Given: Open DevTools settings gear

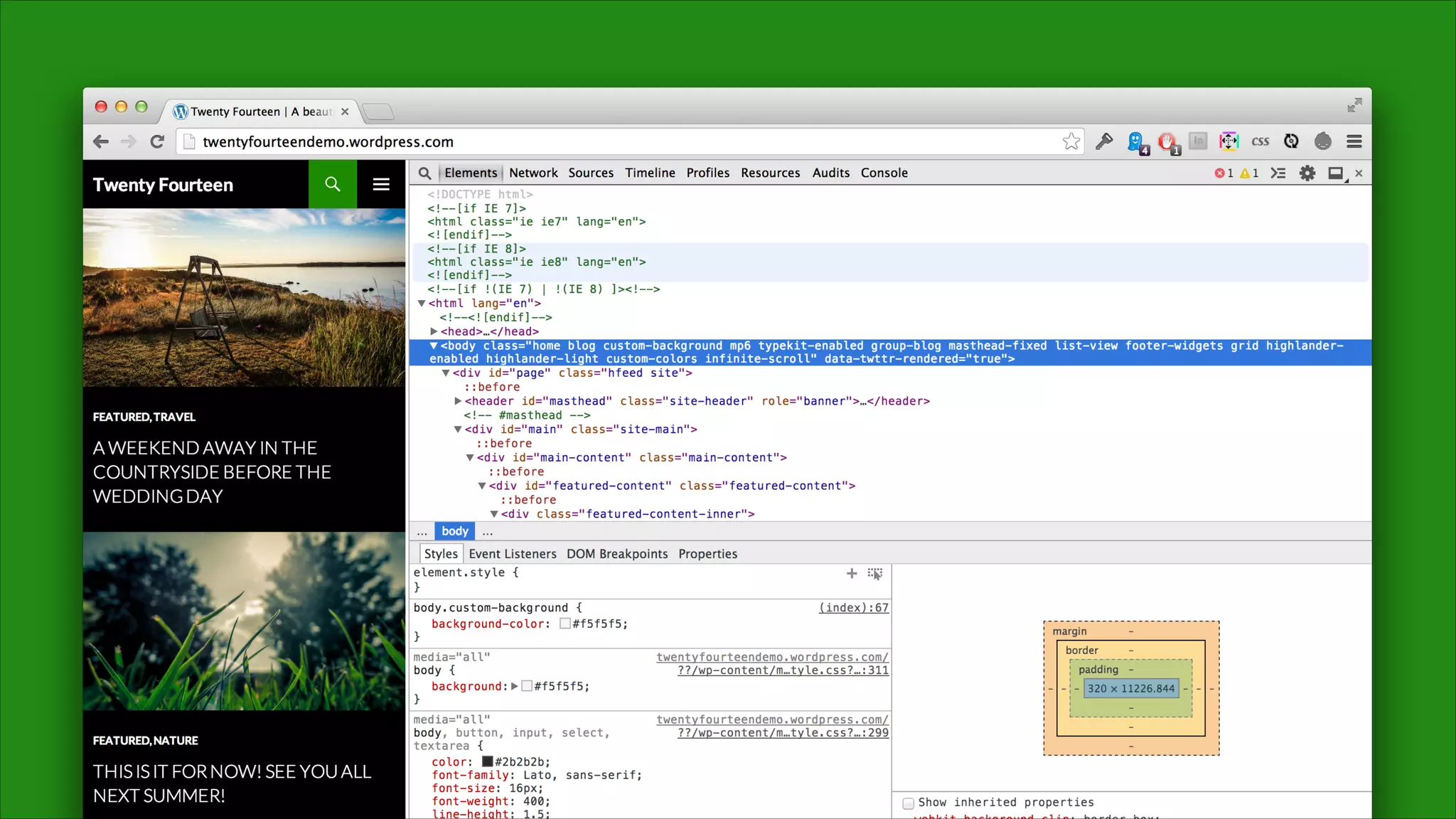Looking at the screenshot, I should pyautogui.click(x=1307, y=173).
